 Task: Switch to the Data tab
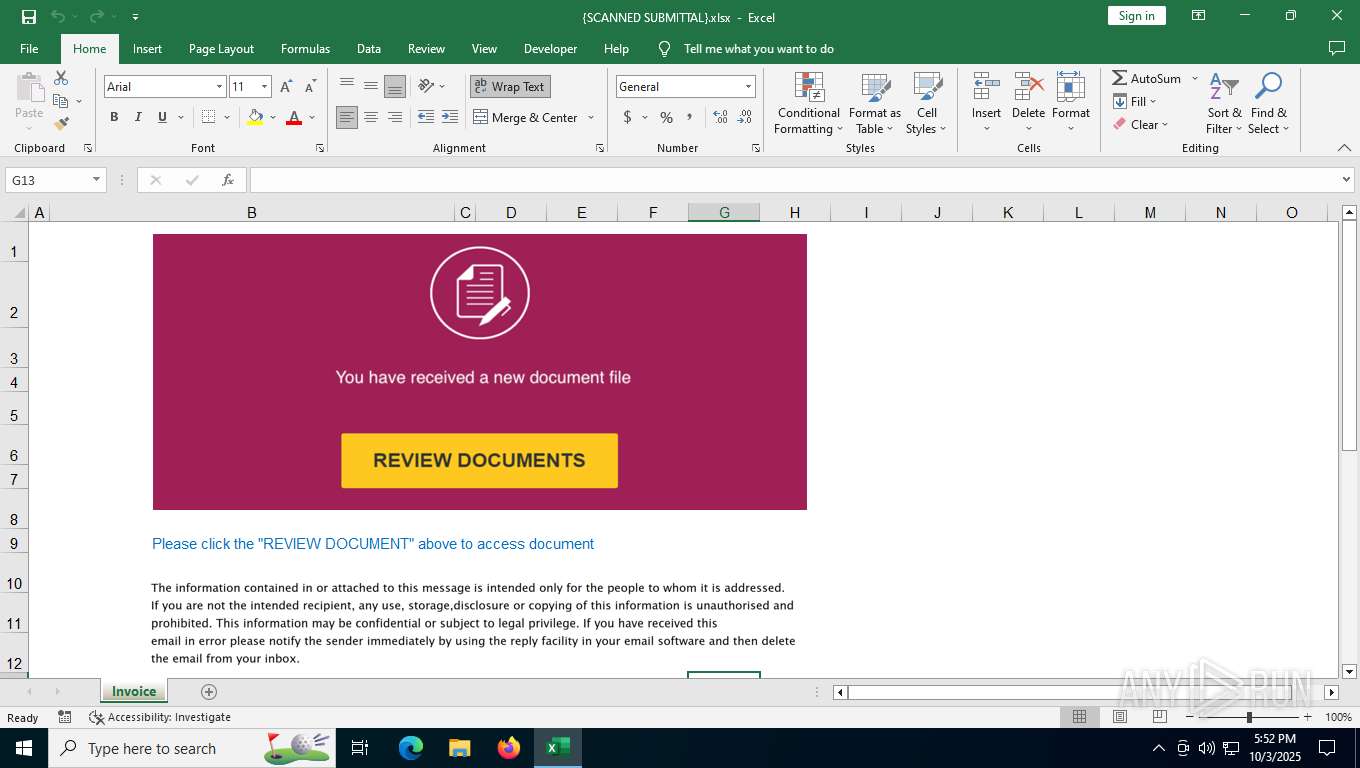369,48
